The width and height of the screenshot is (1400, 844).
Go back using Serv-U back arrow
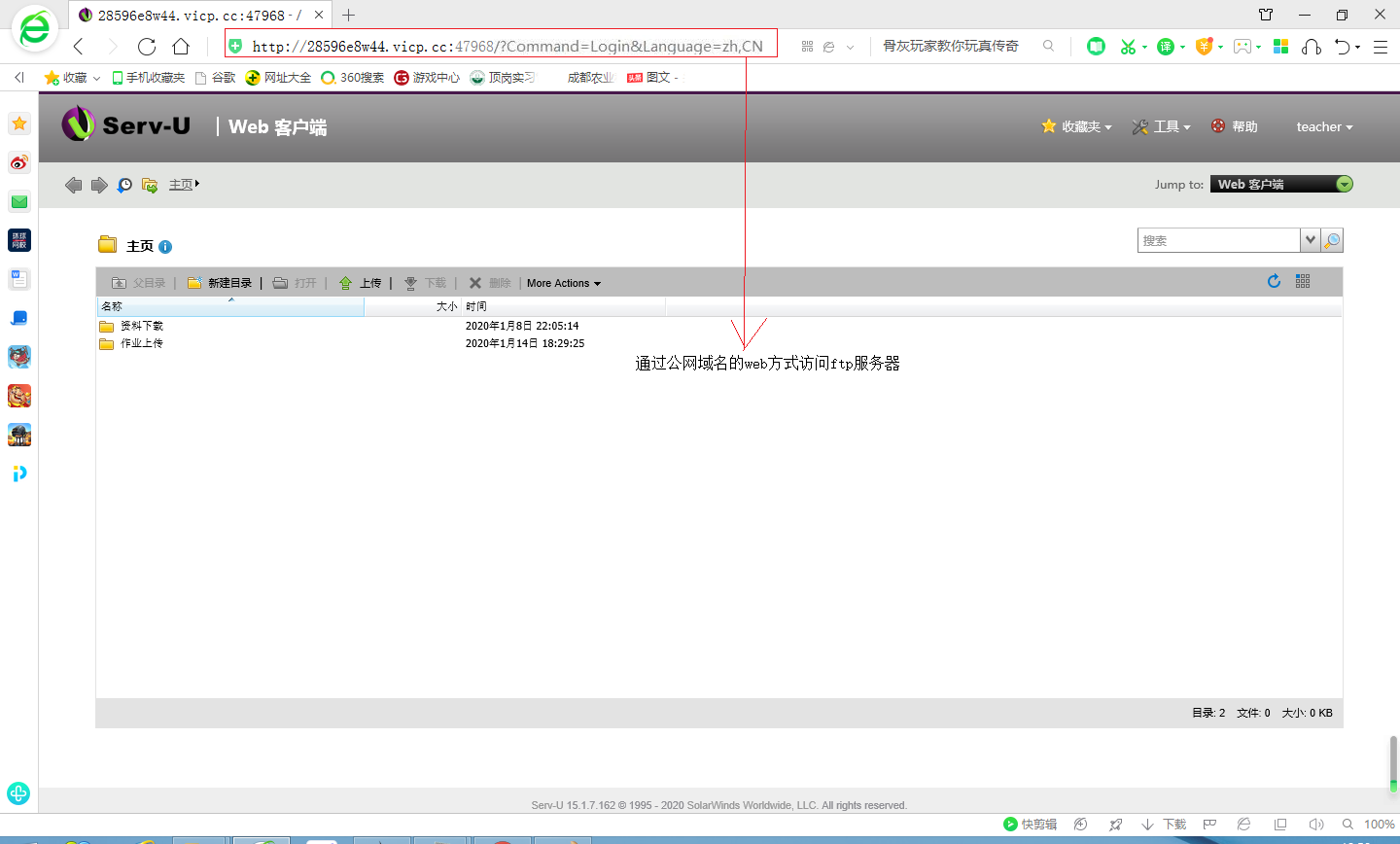(x=73, y=185)
